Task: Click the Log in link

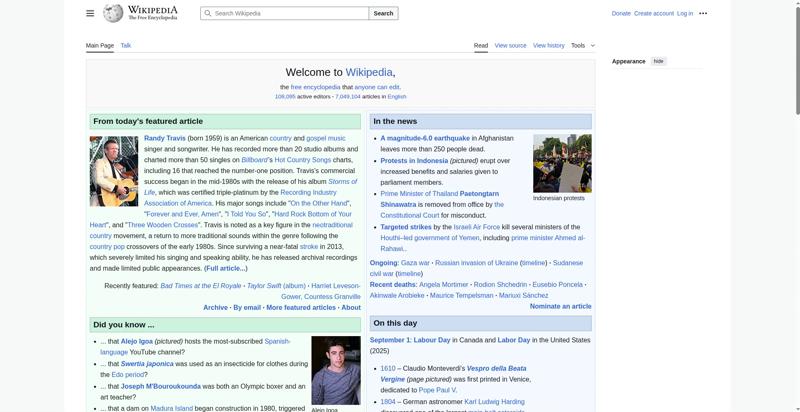Action: 685,13
